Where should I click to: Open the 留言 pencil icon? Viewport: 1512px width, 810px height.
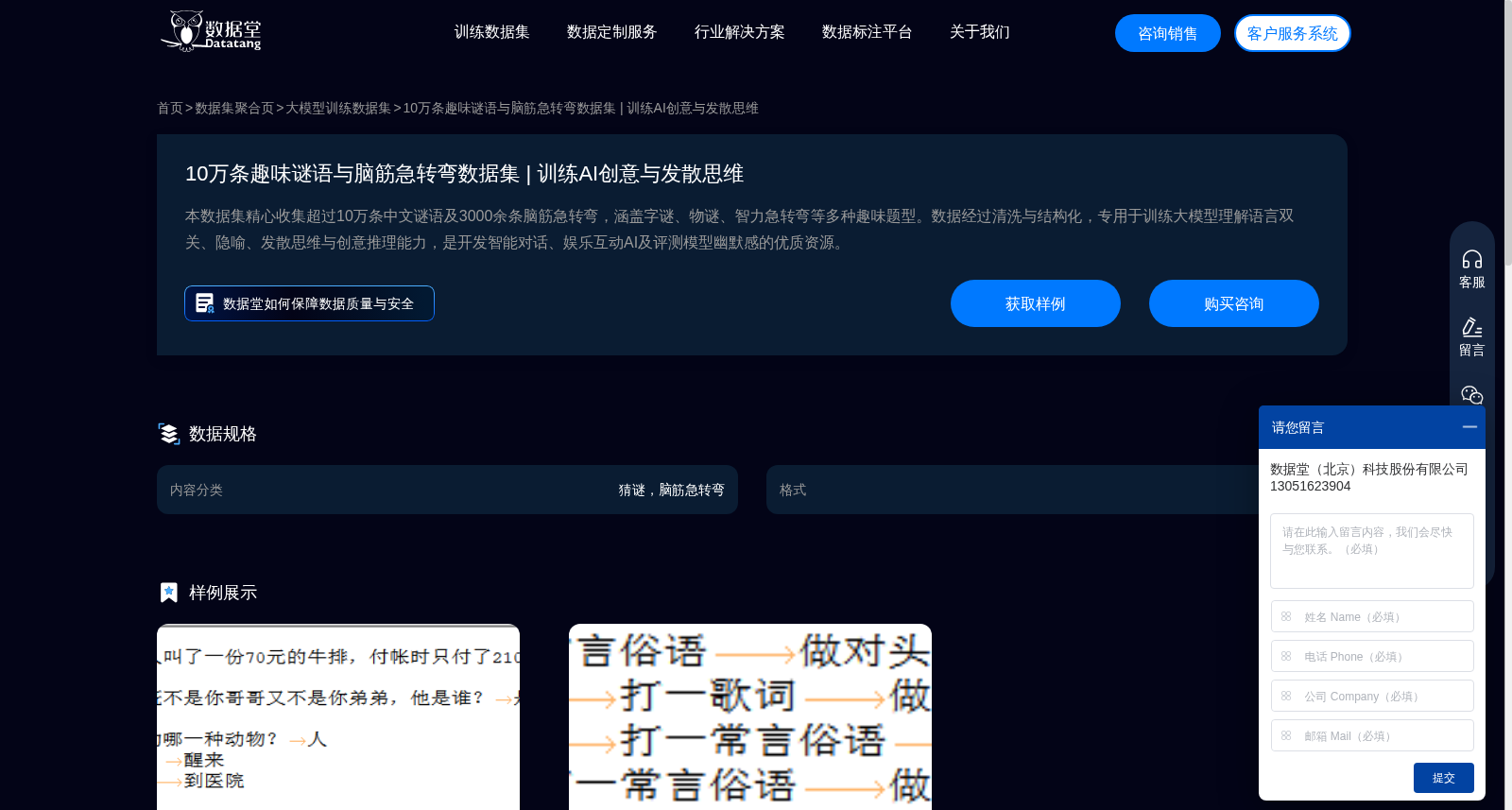[x=1472, y=327]
